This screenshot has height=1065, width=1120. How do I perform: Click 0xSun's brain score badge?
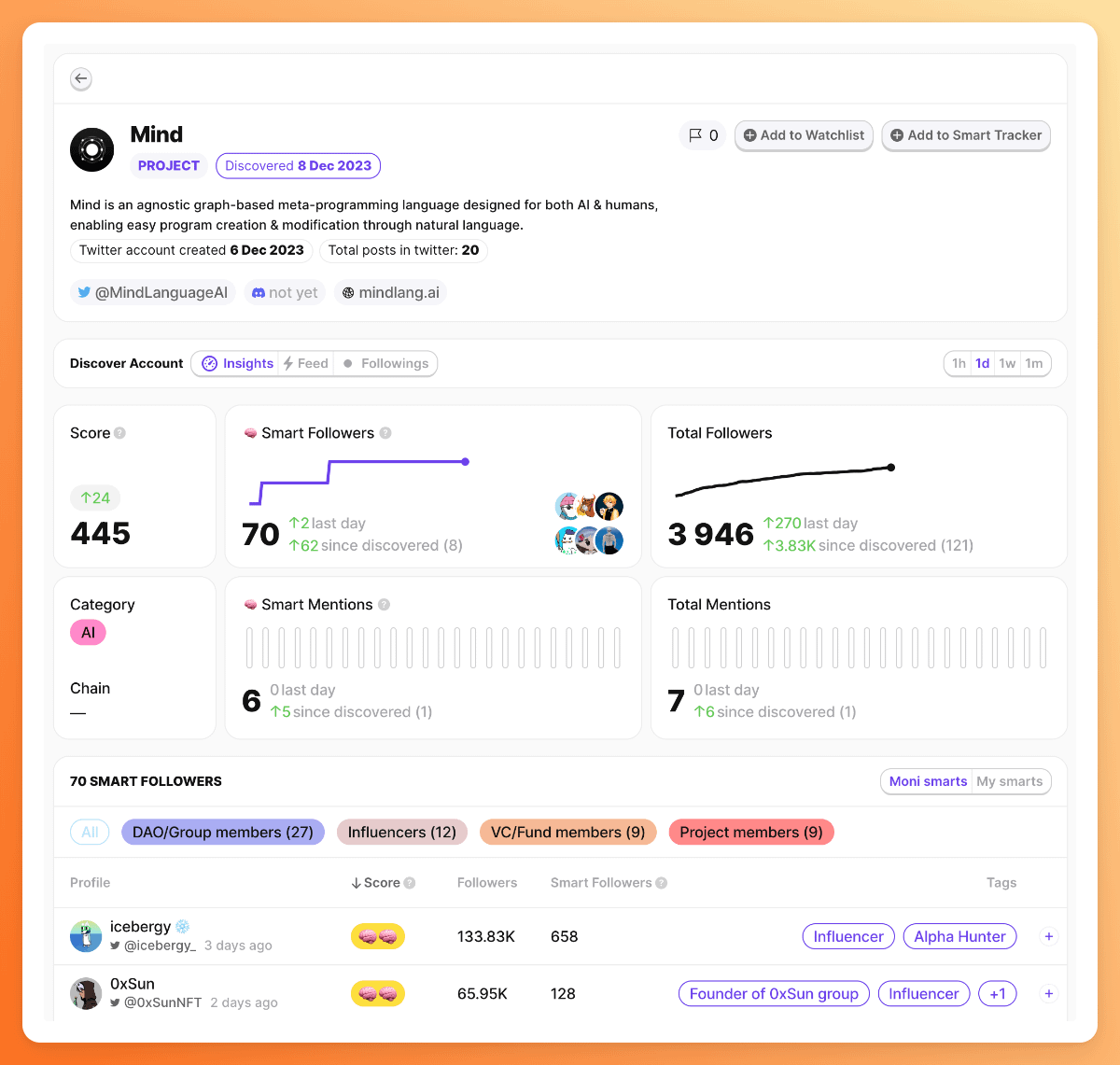tap(378, 993)
